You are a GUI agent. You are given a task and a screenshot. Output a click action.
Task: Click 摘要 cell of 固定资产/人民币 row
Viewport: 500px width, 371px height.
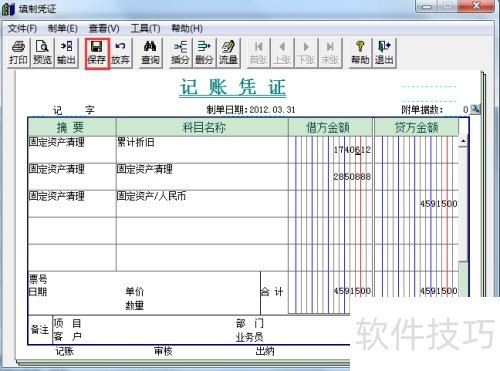72,204
